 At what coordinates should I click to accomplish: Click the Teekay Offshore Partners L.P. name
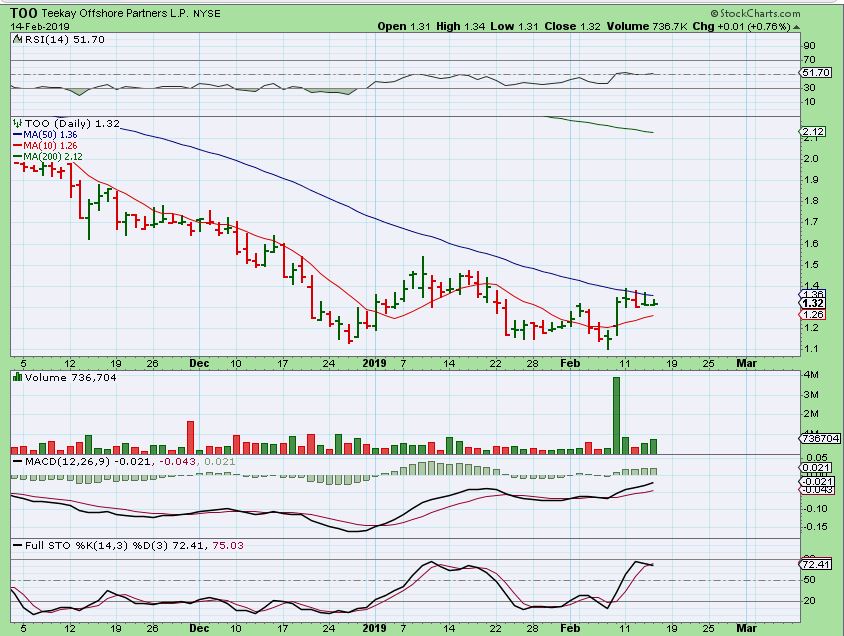[x=115, y=13]
